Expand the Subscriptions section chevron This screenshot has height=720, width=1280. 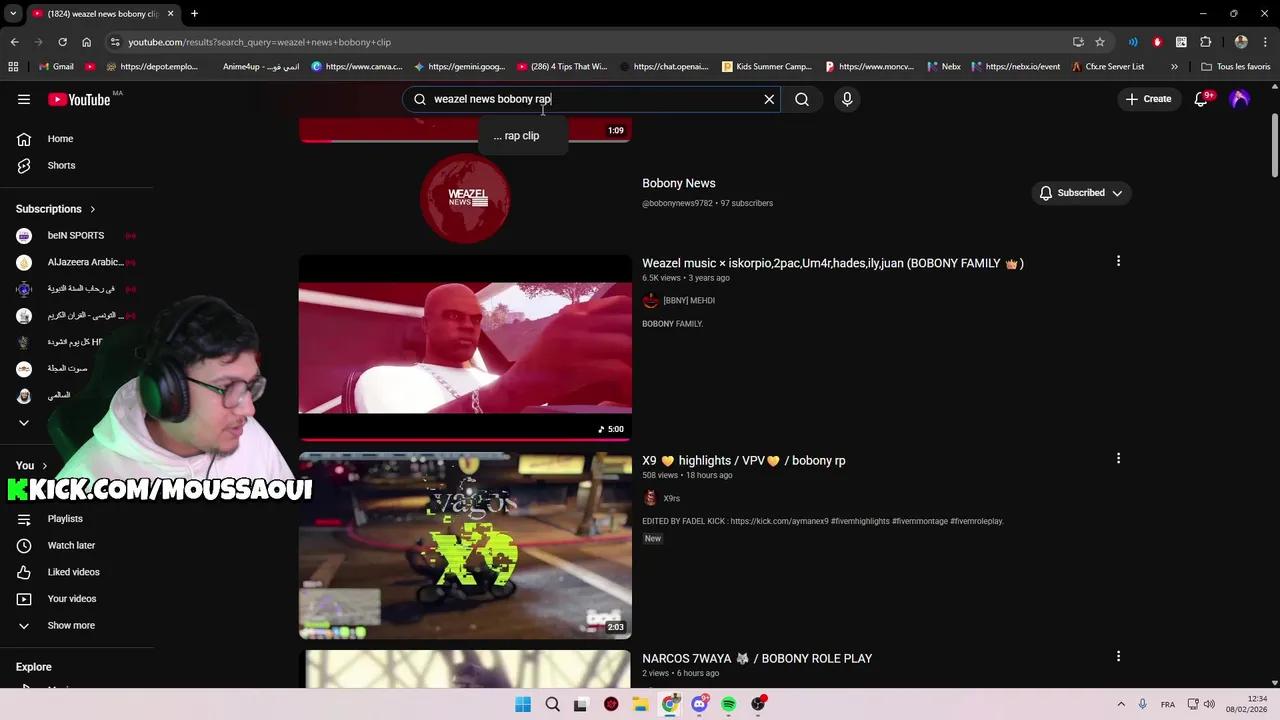pos(92,209)
